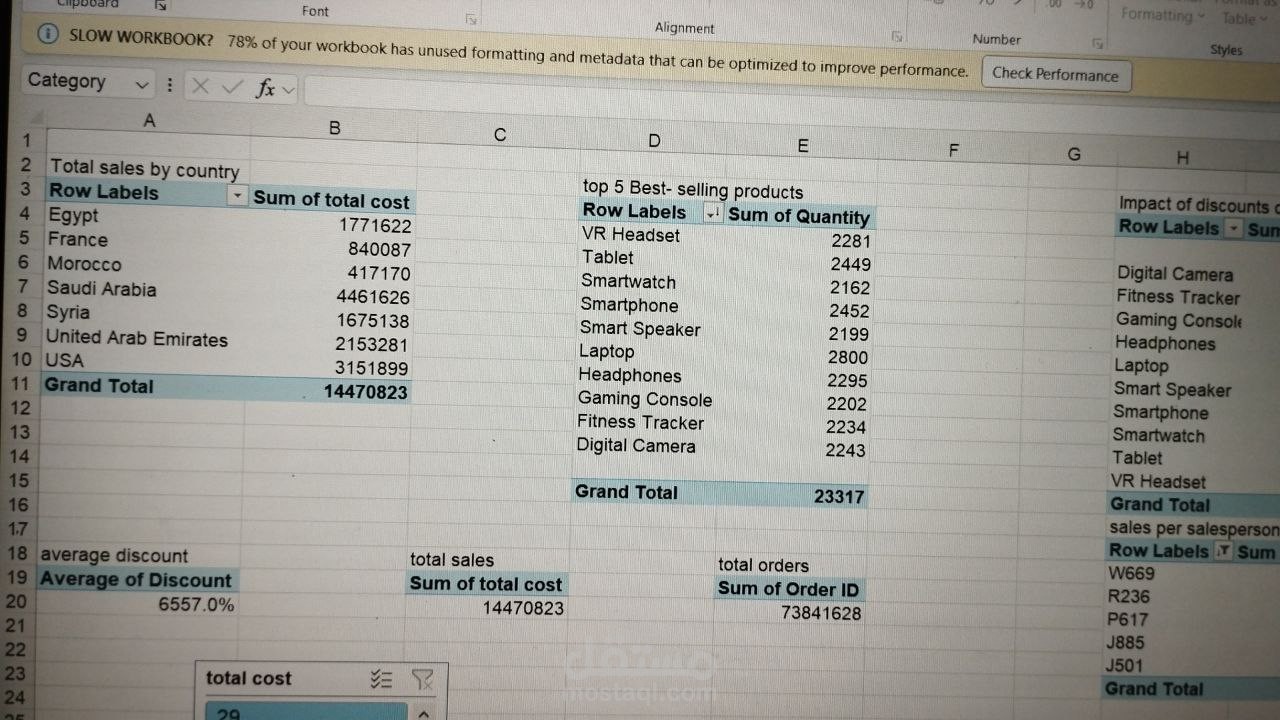Open the Clipboard pane launcher

click(161, 5)
